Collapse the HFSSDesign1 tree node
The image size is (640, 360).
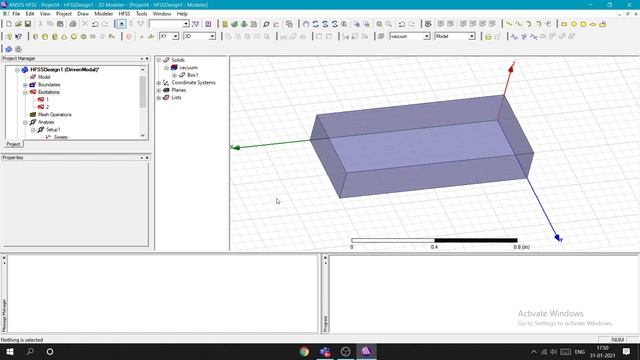click(x=18, y=70)
